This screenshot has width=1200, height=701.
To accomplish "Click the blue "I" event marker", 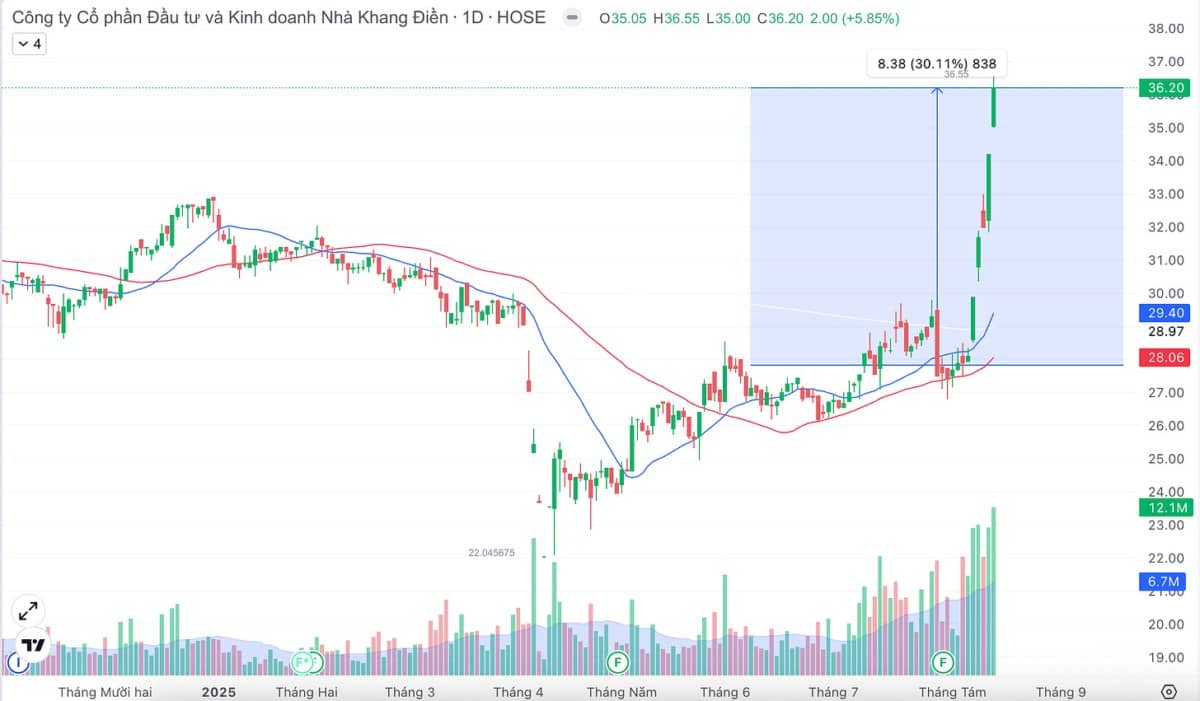I will (x=15, y=662).
